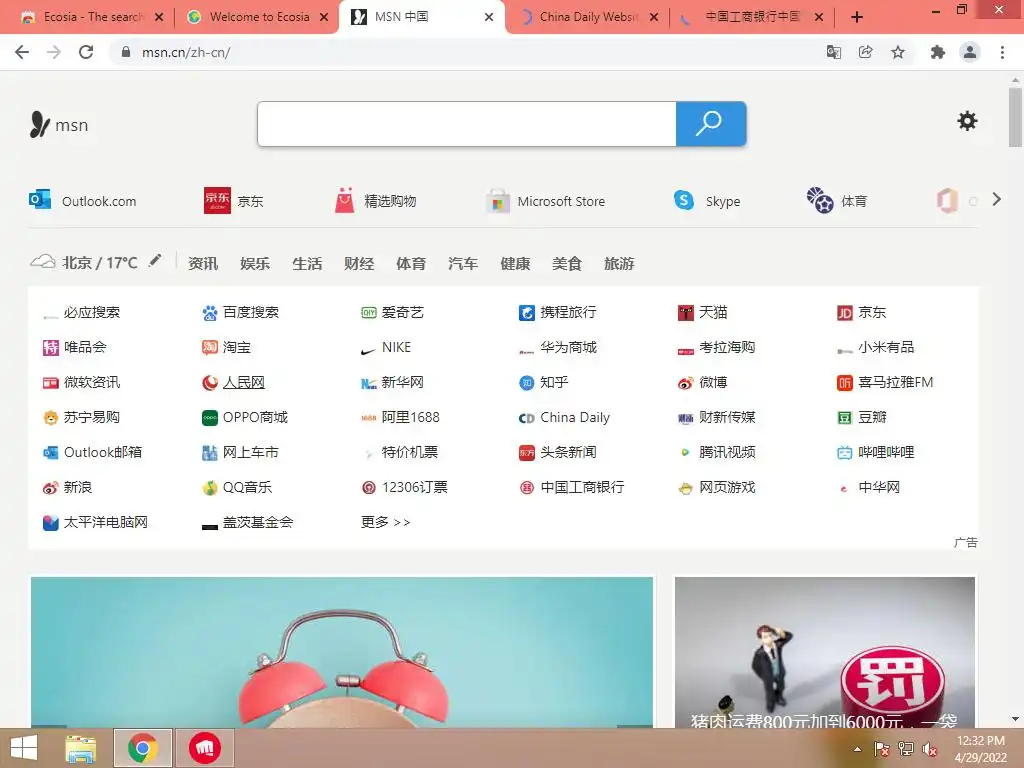
Task: Open the 京东 red logo shortcut
Action: coord(217,200)
